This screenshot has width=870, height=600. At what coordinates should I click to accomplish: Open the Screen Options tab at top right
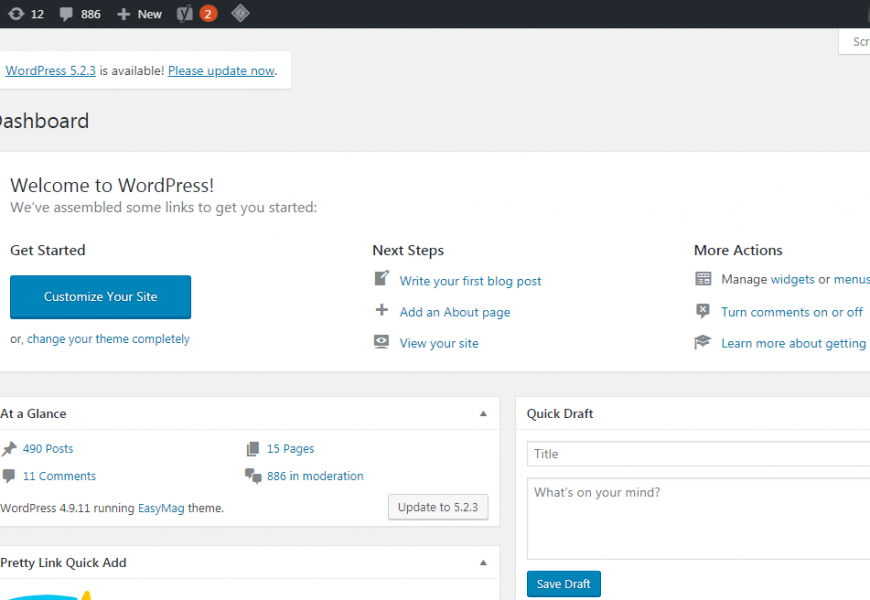[x=854, y=42]
